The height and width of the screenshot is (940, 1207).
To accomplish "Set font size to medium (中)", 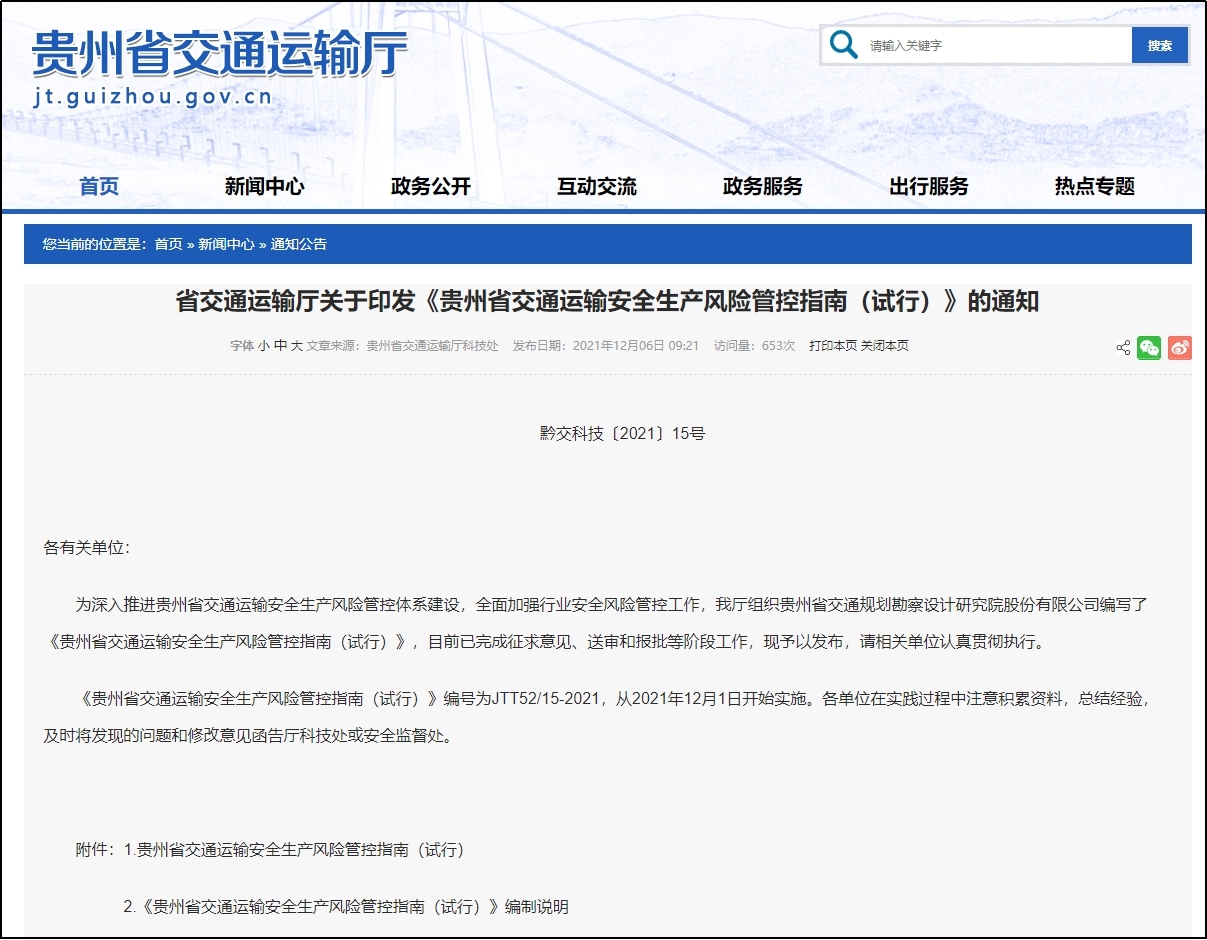I will click(281, 346).
